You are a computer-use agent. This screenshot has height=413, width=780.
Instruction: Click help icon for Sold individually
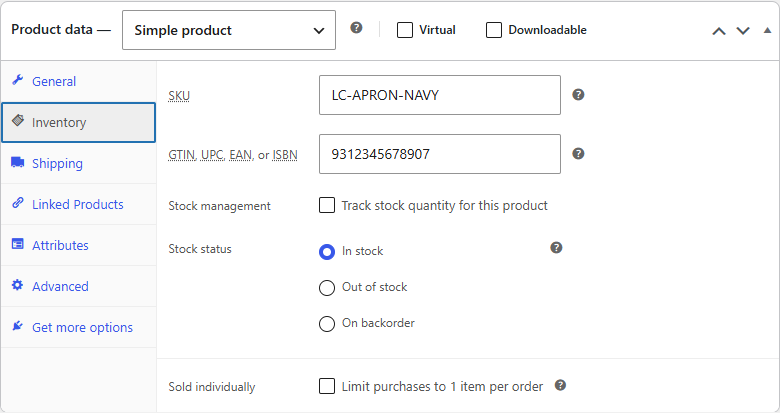(x=560, y=385)
